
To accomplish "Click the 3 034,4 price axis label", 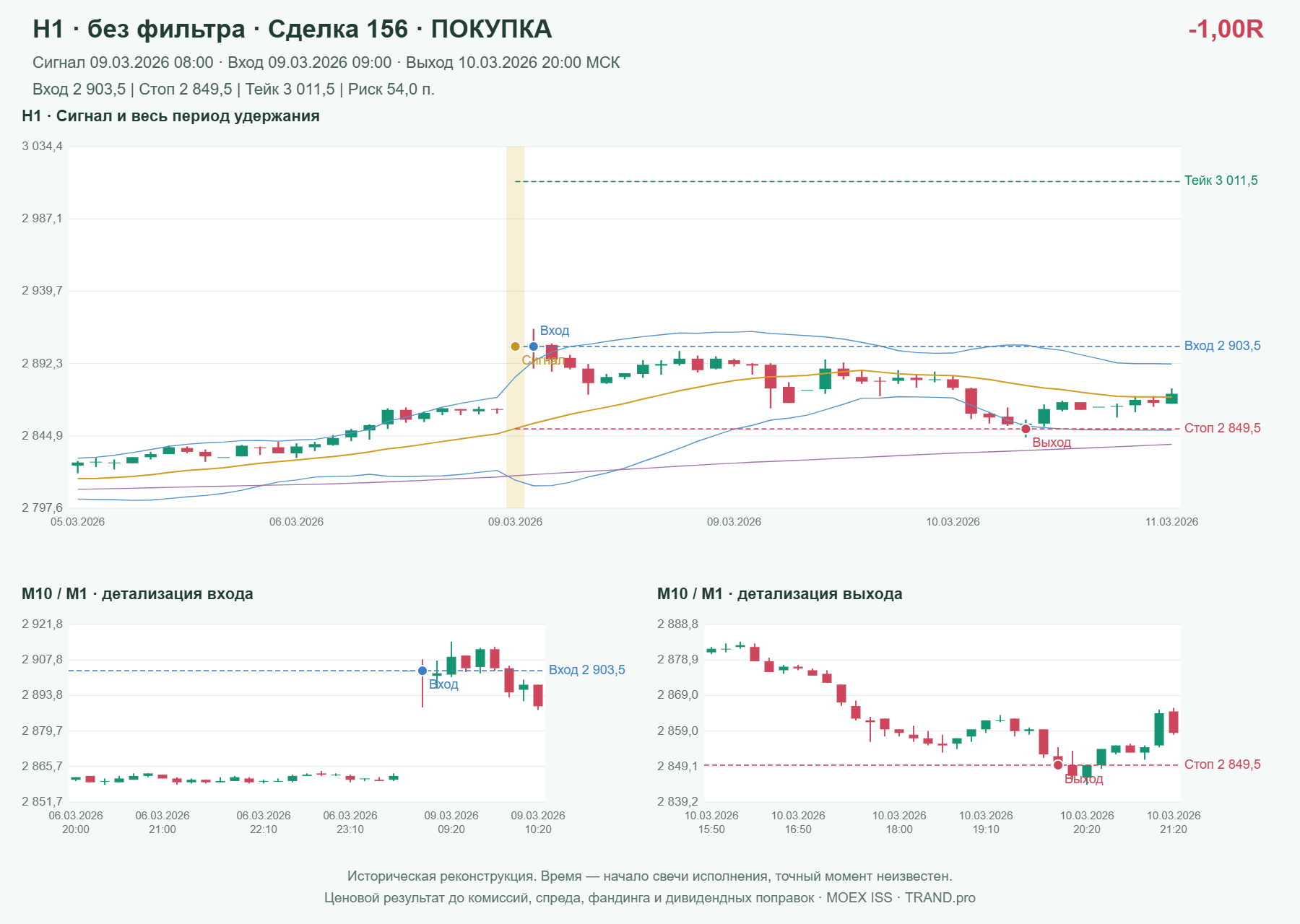I will [42, 147].
